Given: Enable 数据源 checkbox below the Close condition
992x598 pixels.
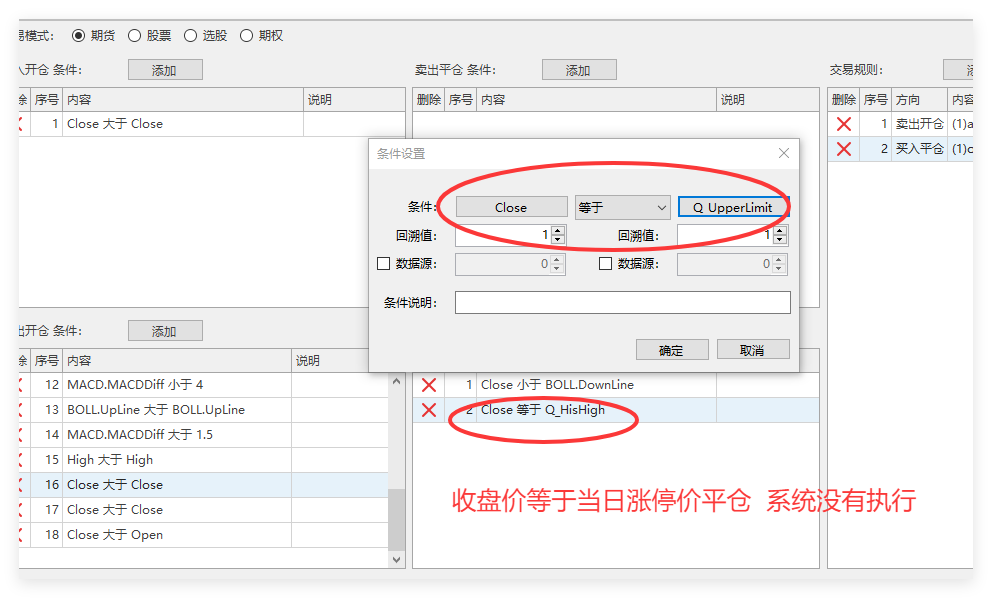Looking at the screenshot, I should pyautogui.click(x=383, y=264).
